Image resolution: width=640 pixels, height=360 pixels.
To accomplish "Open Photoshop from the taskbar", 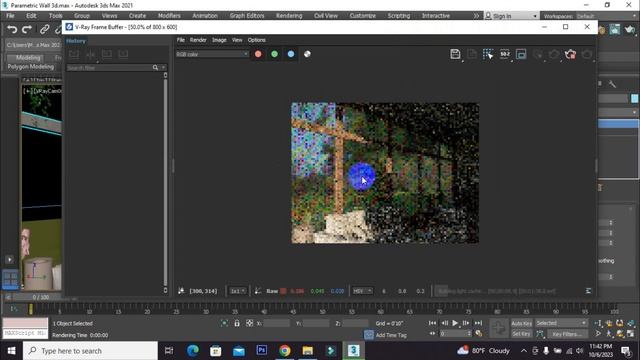I will [262, 350].
